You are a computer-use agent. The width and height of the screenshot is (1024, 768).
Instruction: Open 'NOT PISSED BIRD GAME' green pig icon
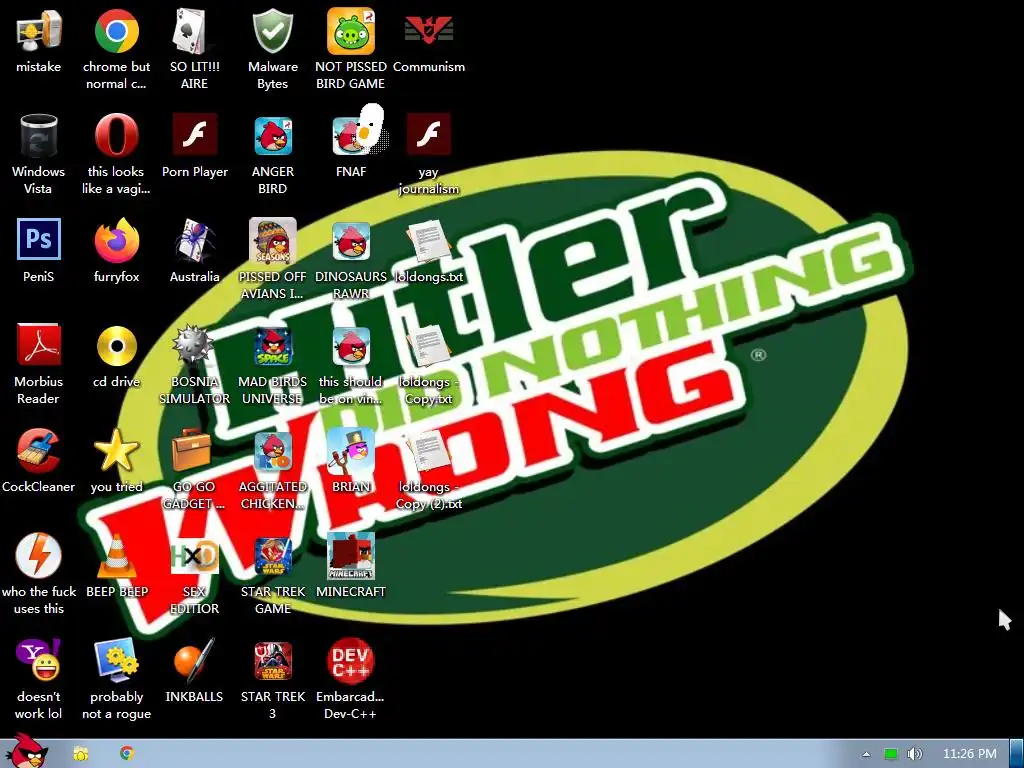pyautogui.click(x=351, y=31)
